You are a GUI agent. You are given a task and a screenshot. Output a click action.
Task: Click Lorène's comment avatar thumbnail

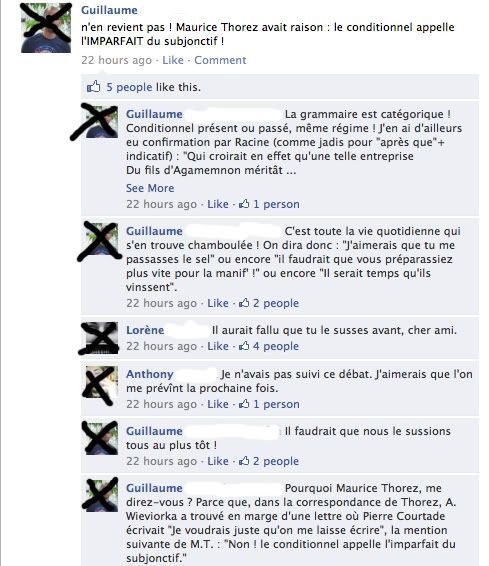point(101,338)
